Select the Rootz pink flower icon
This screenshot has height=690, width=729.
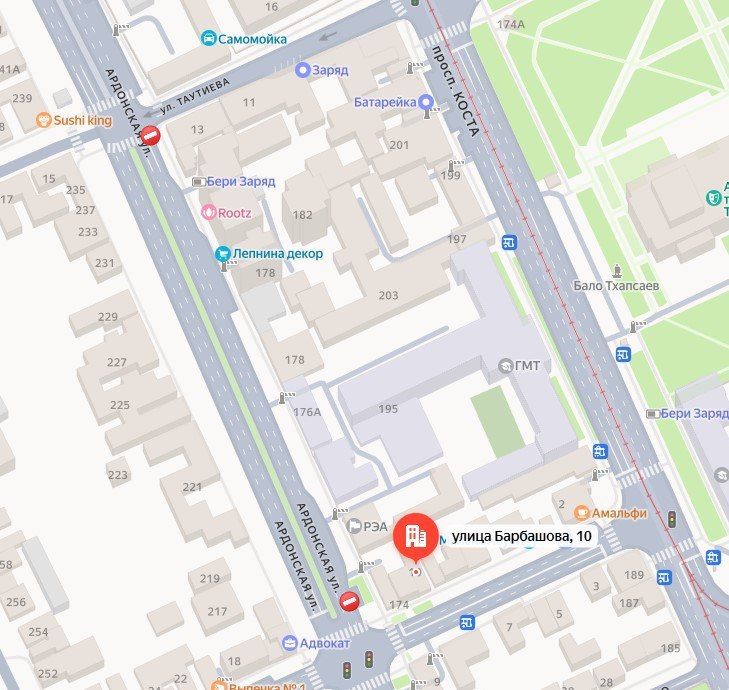(208, 213)
